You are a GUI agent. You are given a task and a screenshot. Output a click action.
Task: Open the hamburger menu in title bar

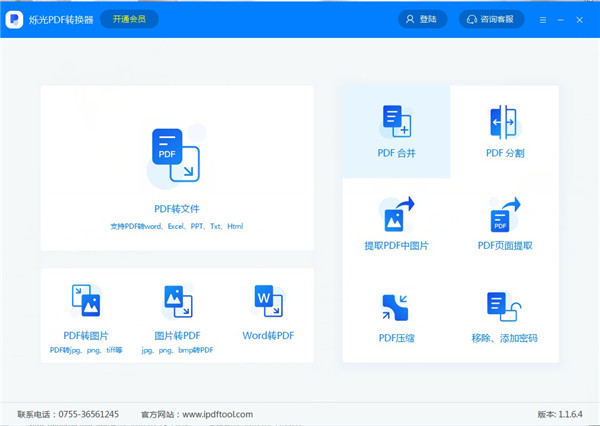pyautogui.click(x=543, y=20)
